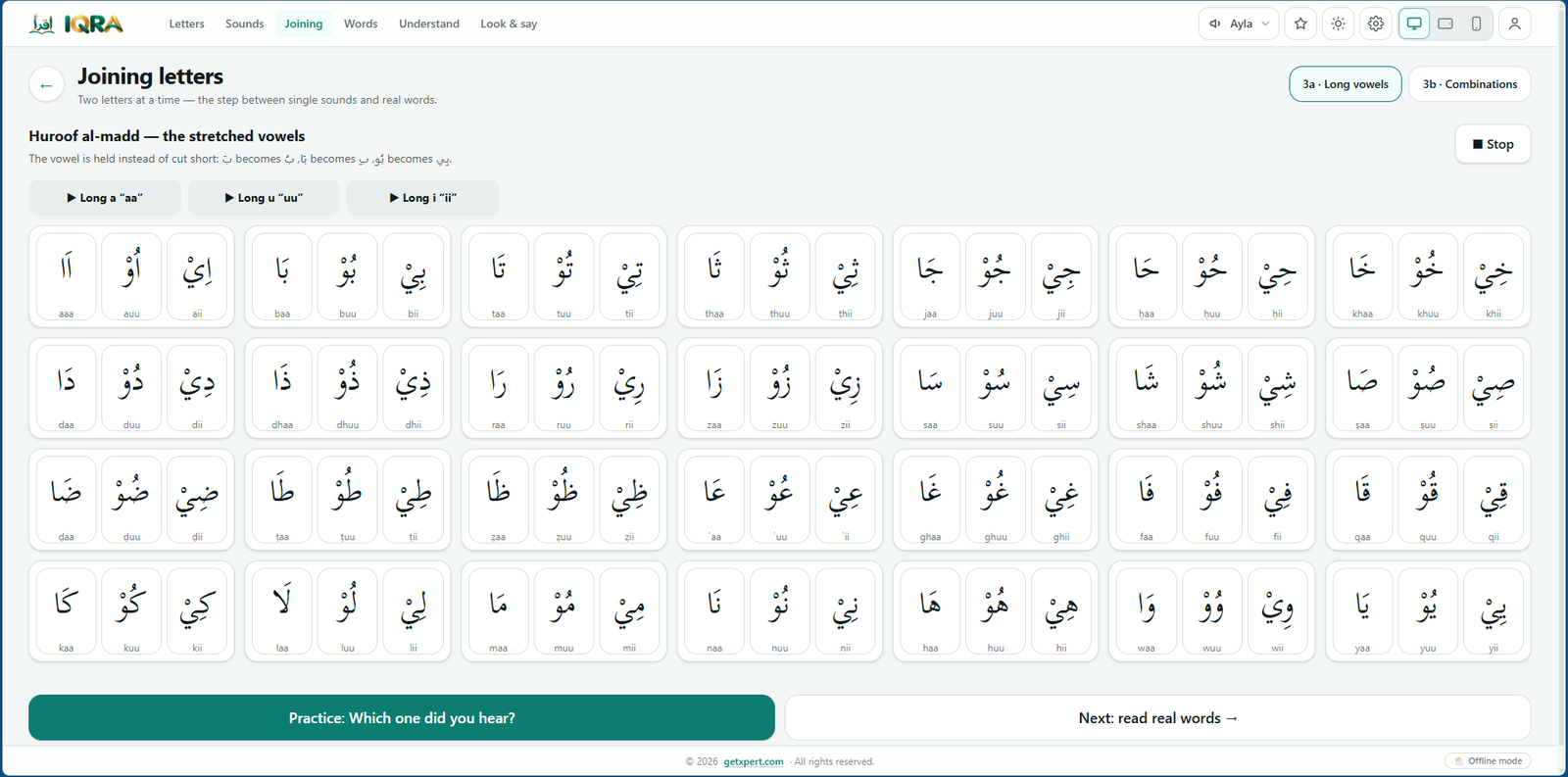
Task: Play the "juu" letter card
Action: 996,276
